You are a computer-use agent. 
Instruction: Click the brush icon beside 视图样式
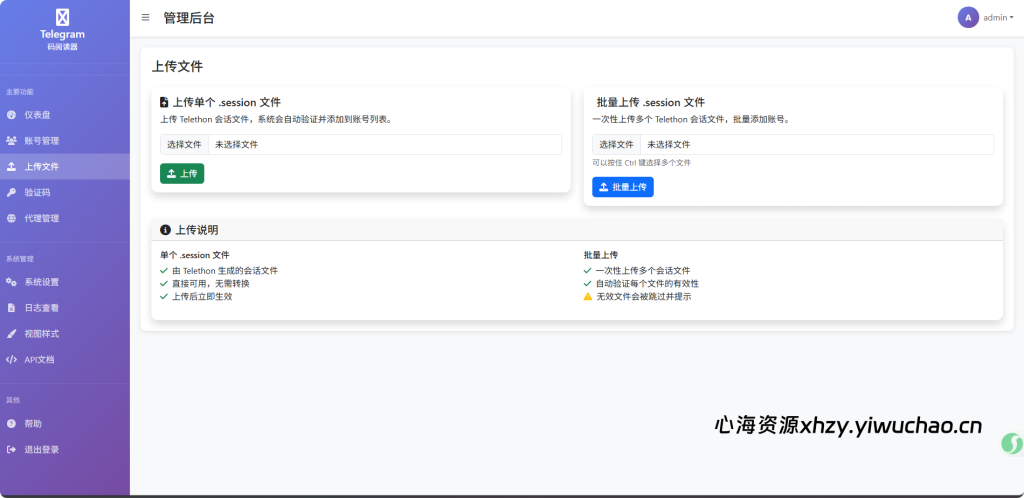11,334
